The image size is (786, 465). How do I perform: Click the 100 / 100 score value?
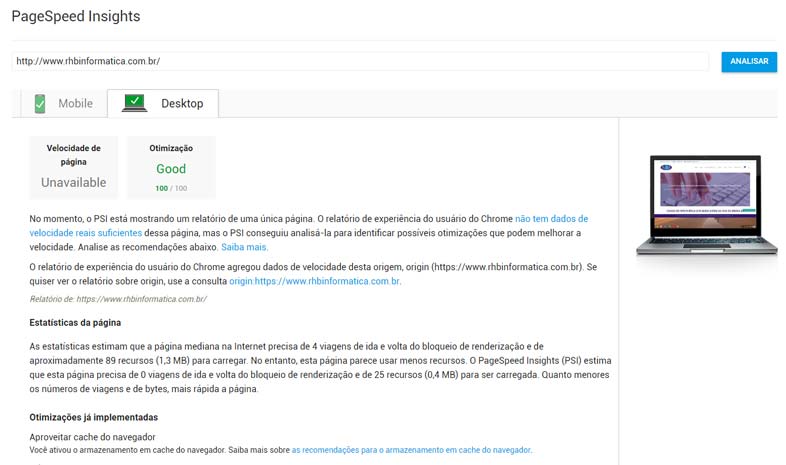[x=171, y=188]
